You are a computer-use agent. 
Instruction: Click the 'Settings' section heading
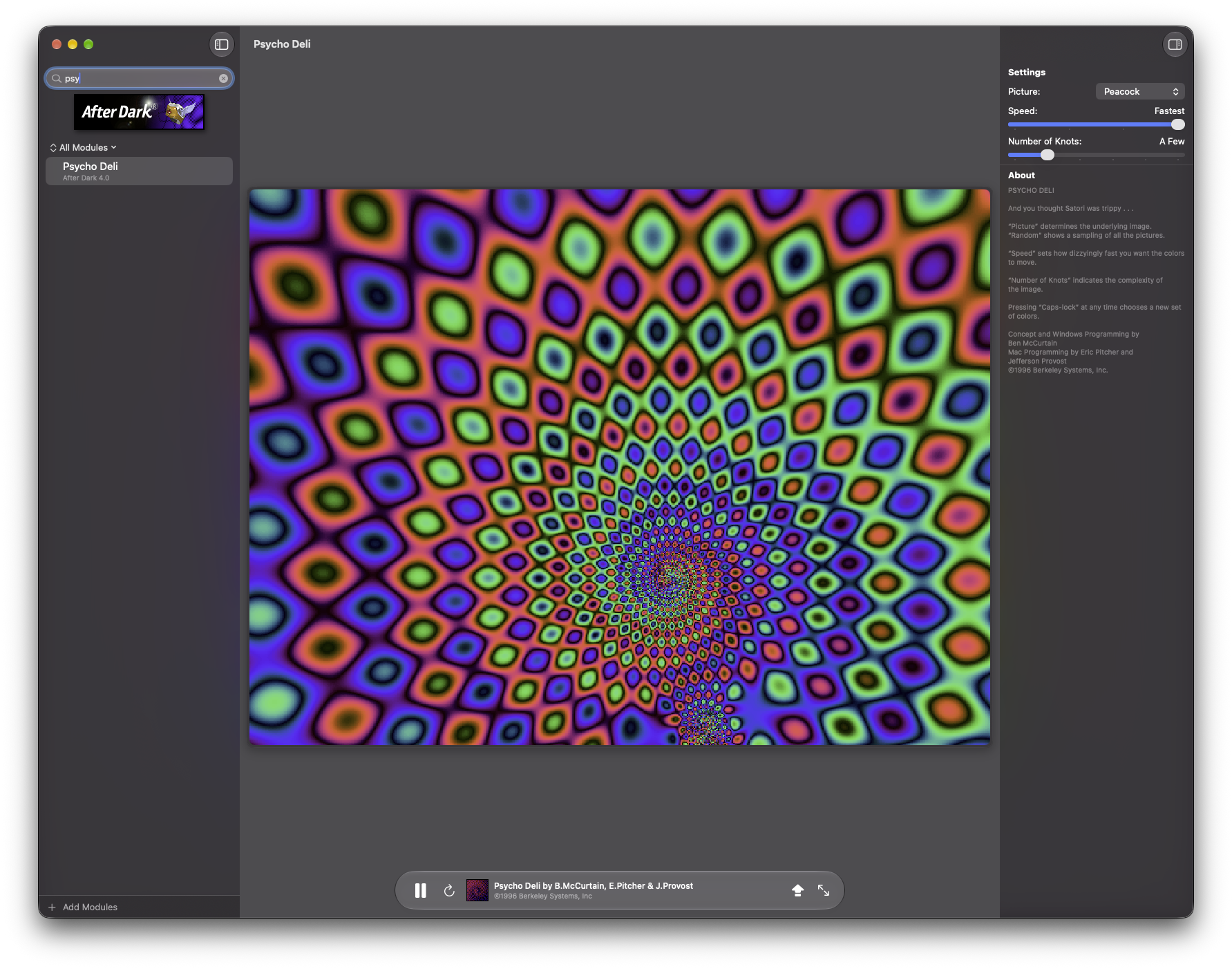tap(1027, 73)
